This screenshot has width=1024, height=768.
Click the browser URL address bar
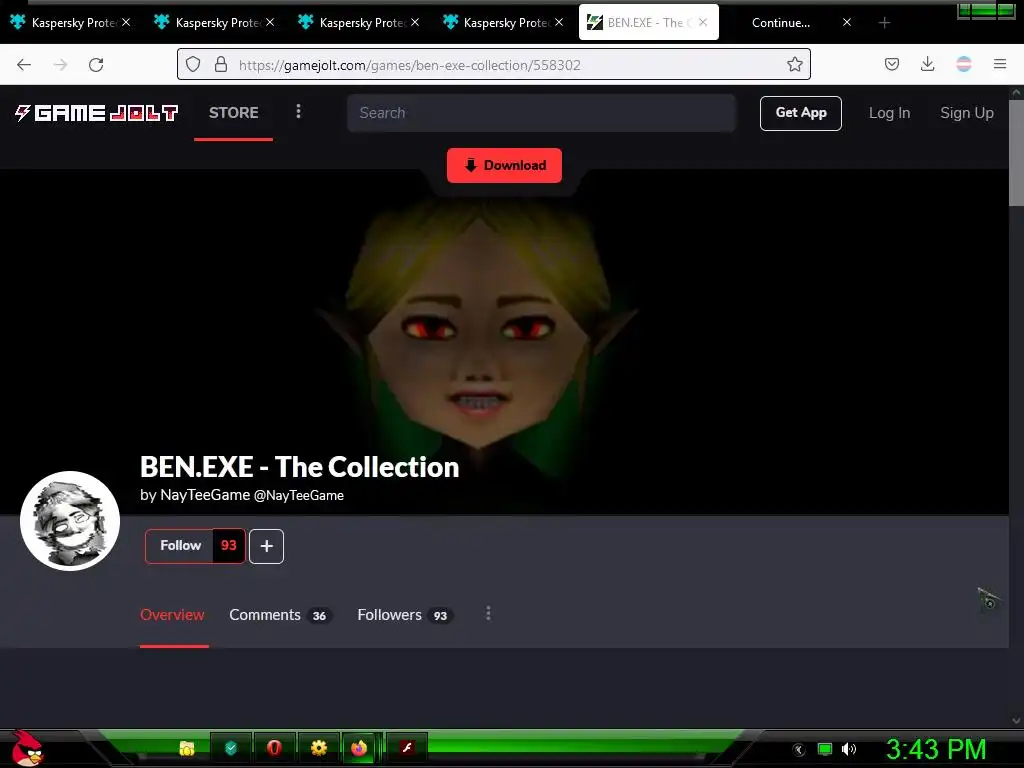496,65
